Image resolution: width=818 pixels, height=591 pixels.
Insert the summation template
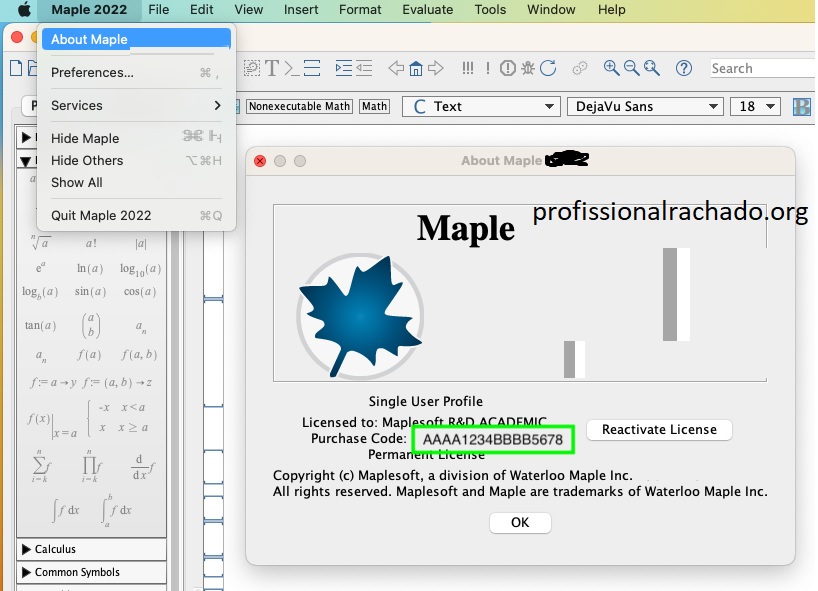point(41,465)
